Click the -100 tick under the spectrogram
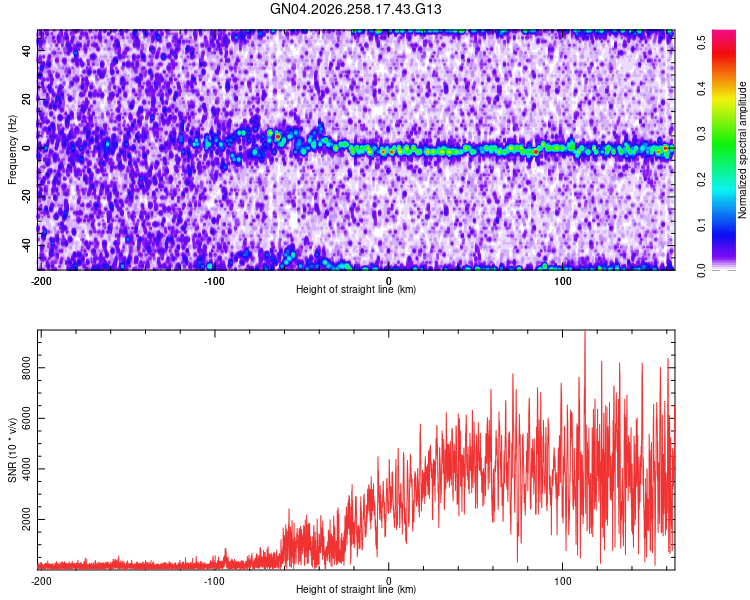The height and width of the screenshot is (600, 750). coord(214,281)
